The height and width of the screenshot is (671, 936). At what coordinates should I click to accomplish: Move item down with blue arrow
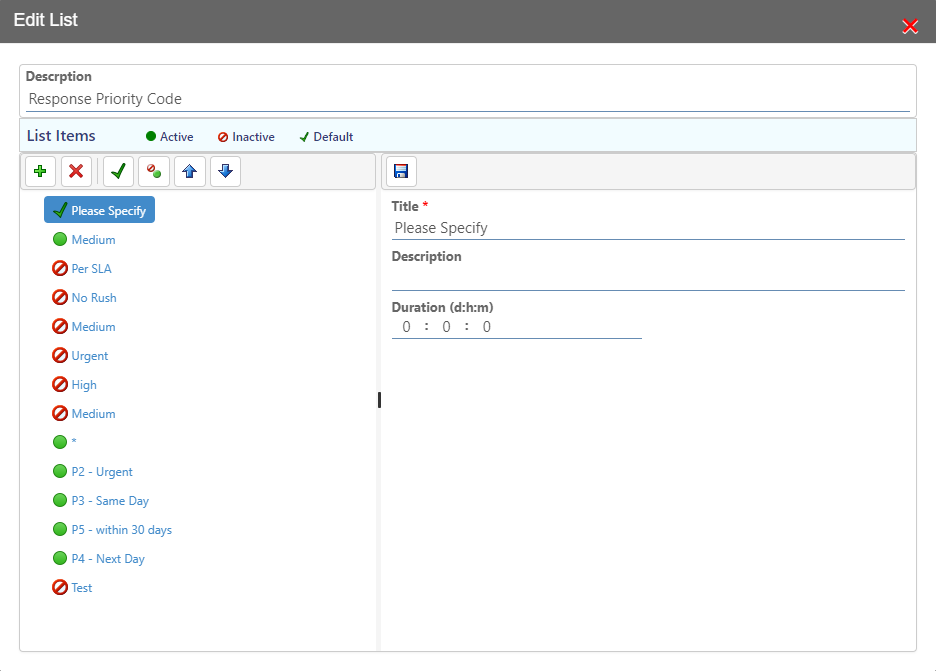(225, 172)
